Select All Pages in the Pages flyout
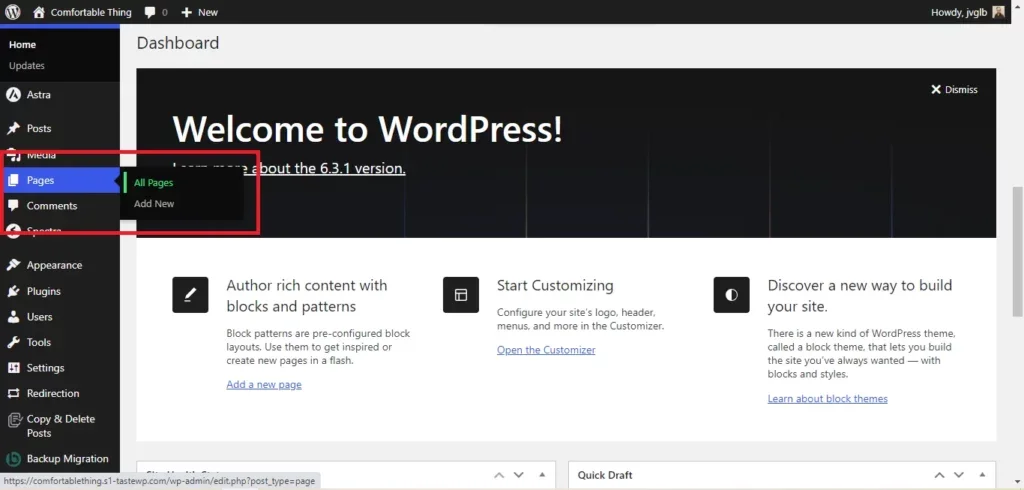This screenshot has width=1024, height=490. click(153, 183)
